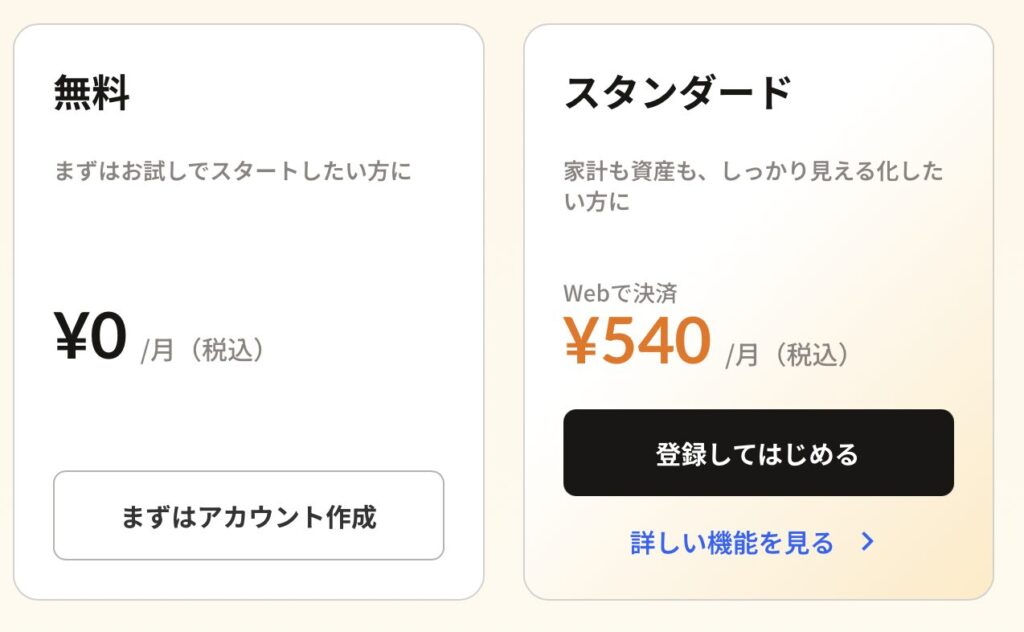Viewport: 1024px width, 632px height.
Task: Click the 0 digit in the free price
Action: point(108,337)
